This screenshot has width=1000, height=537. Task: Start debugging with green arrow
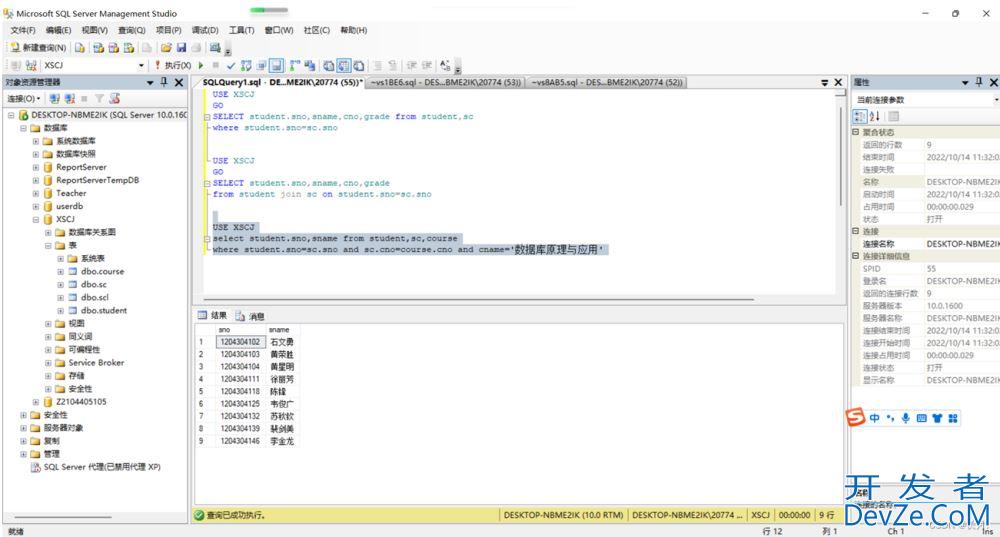pos(201,65)
